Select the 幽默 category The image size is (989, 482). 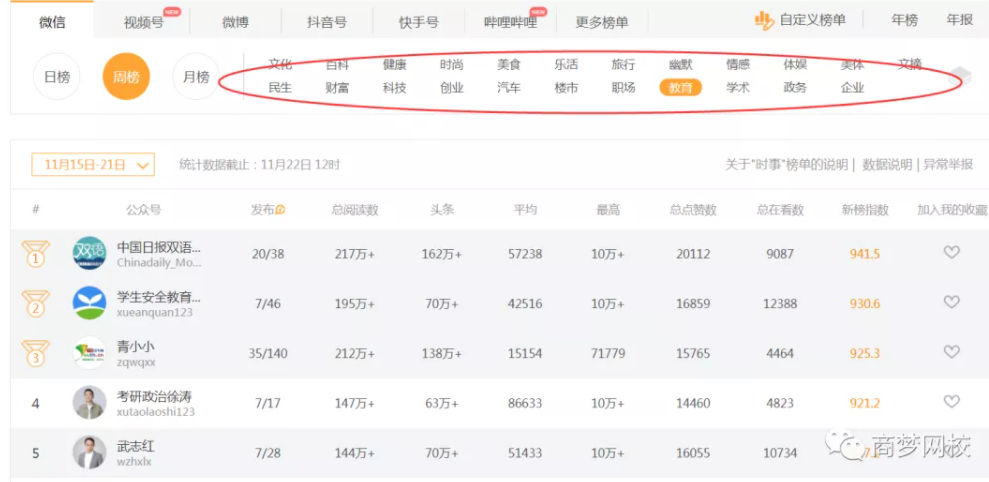[681, 64]
